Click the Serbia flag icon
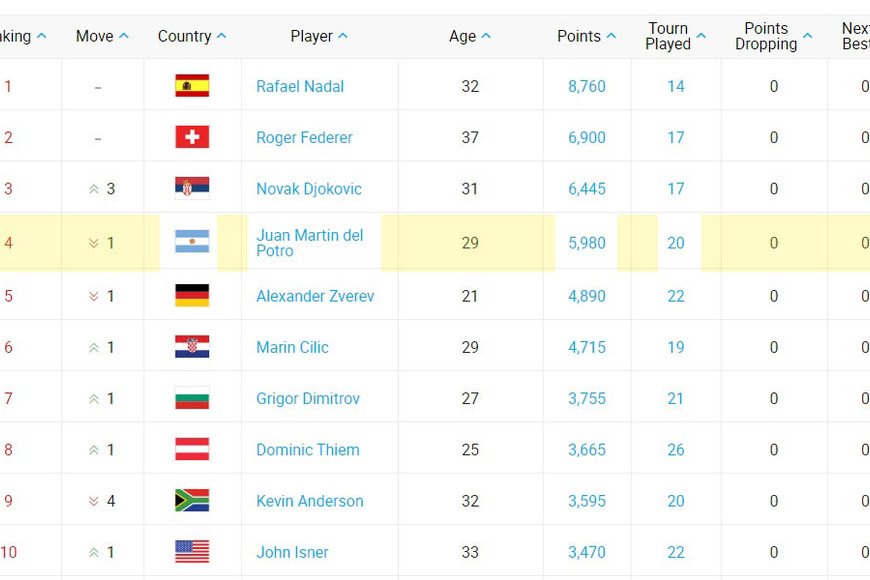870x580 pixels. coord(192,188)
